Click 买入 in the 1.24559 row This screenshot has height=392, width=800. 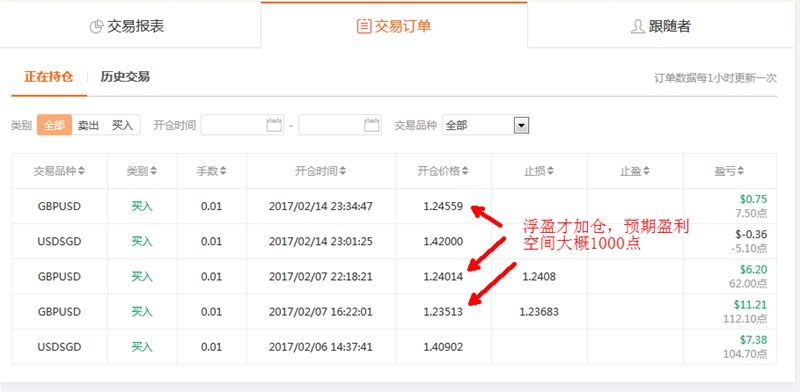tap(142, 207)
